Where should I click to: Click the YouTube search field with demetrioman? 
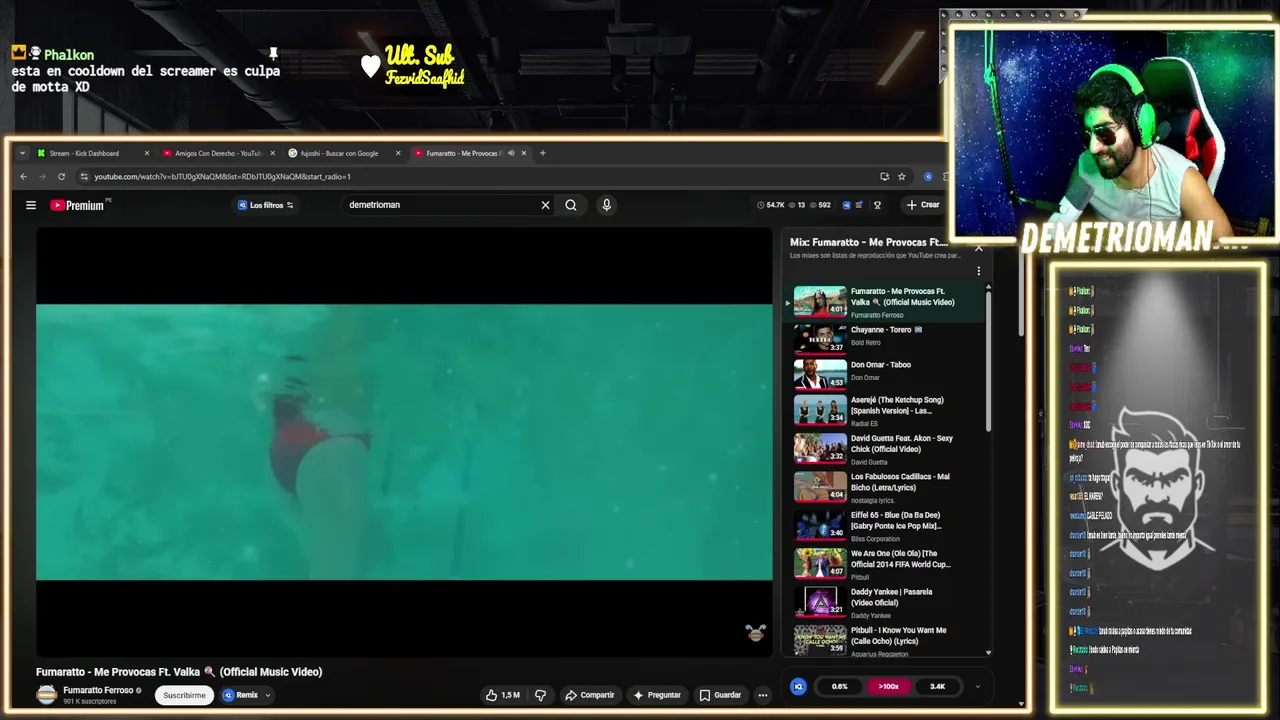point(440,205)
